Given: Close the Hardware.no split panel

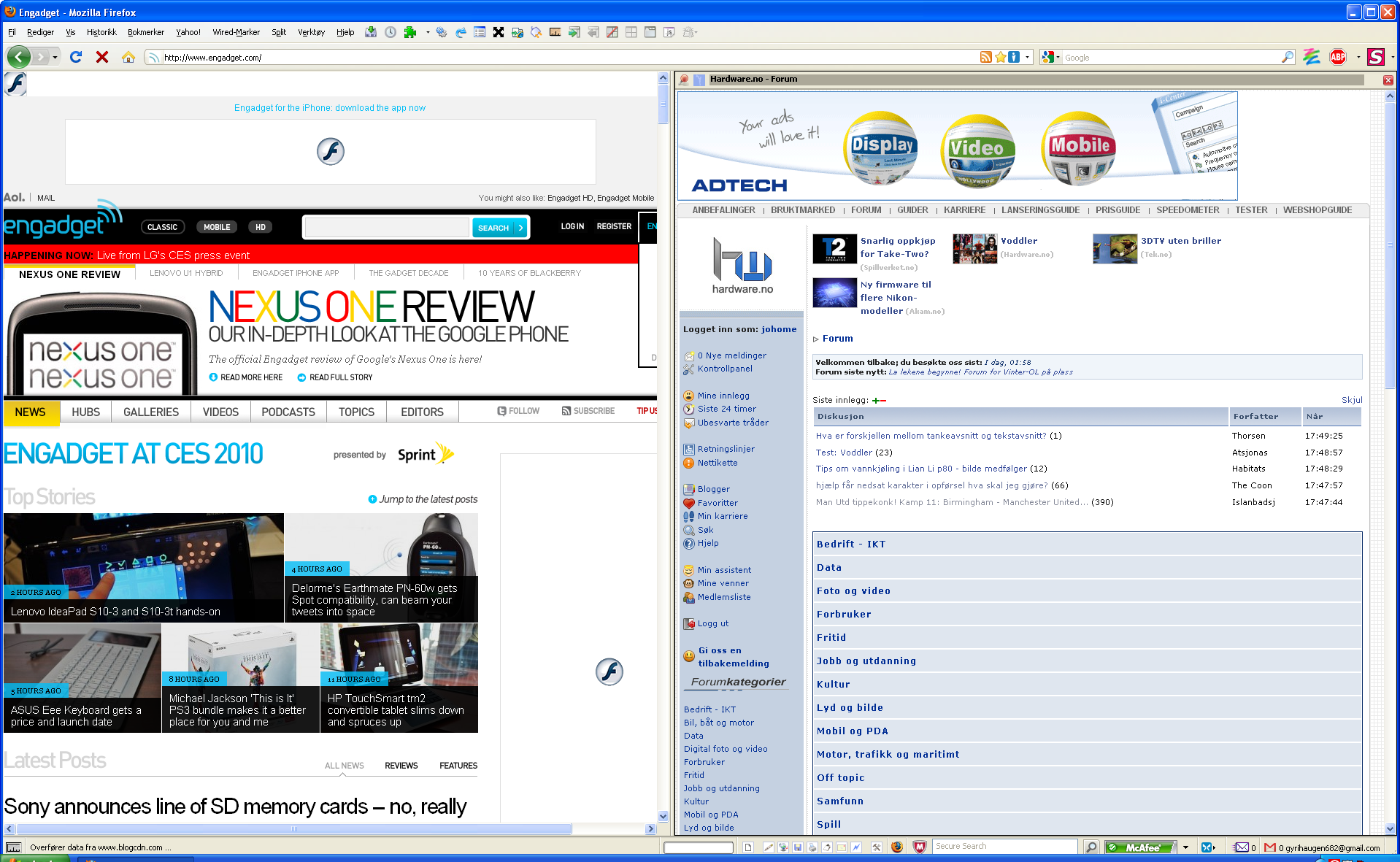Looking at the screenshot, I should 1388,80.
